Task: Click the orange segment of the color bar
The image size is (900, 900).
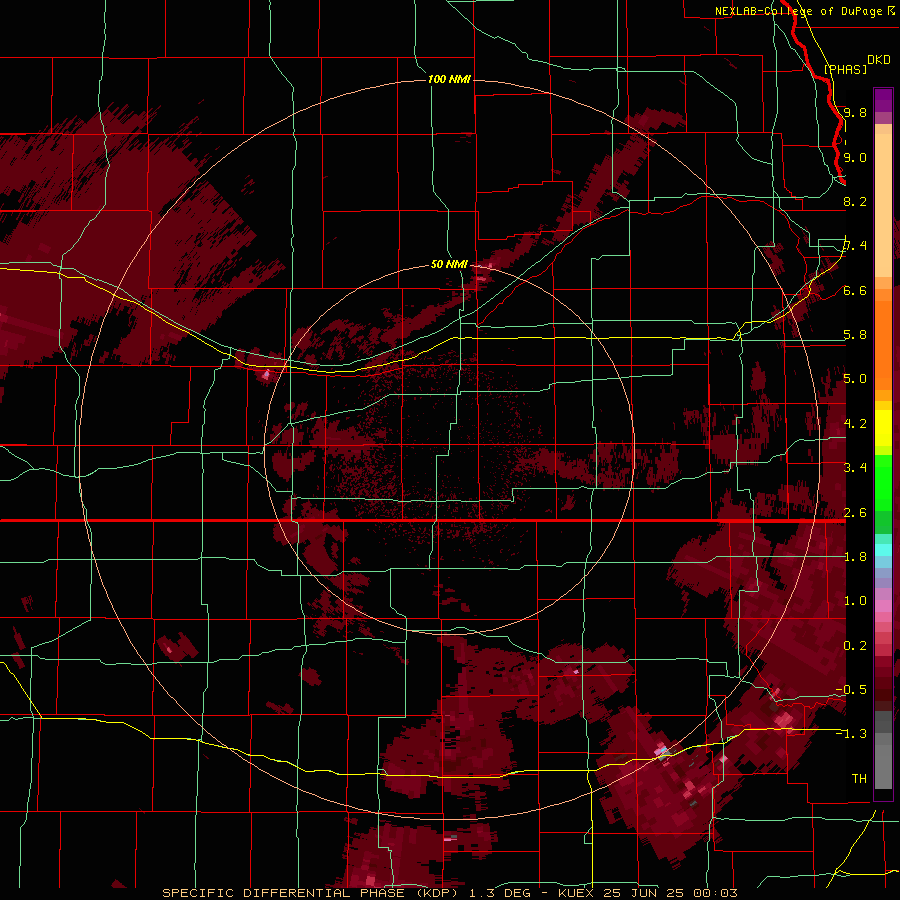Action: [x=883, y=339]
